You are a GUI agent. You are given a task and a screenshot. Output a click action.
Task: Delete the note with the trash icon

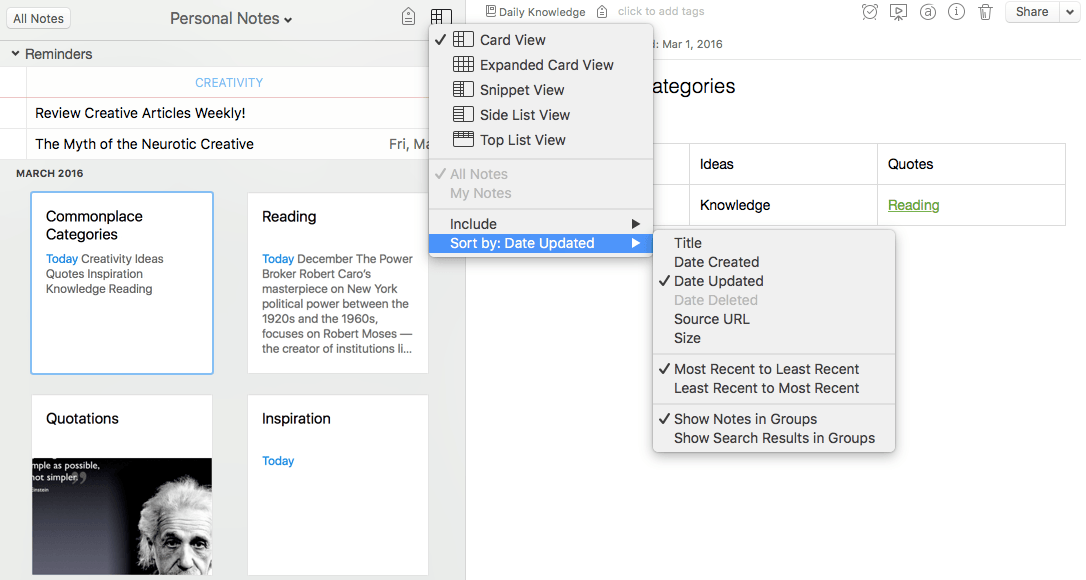(x=985, y=12)
